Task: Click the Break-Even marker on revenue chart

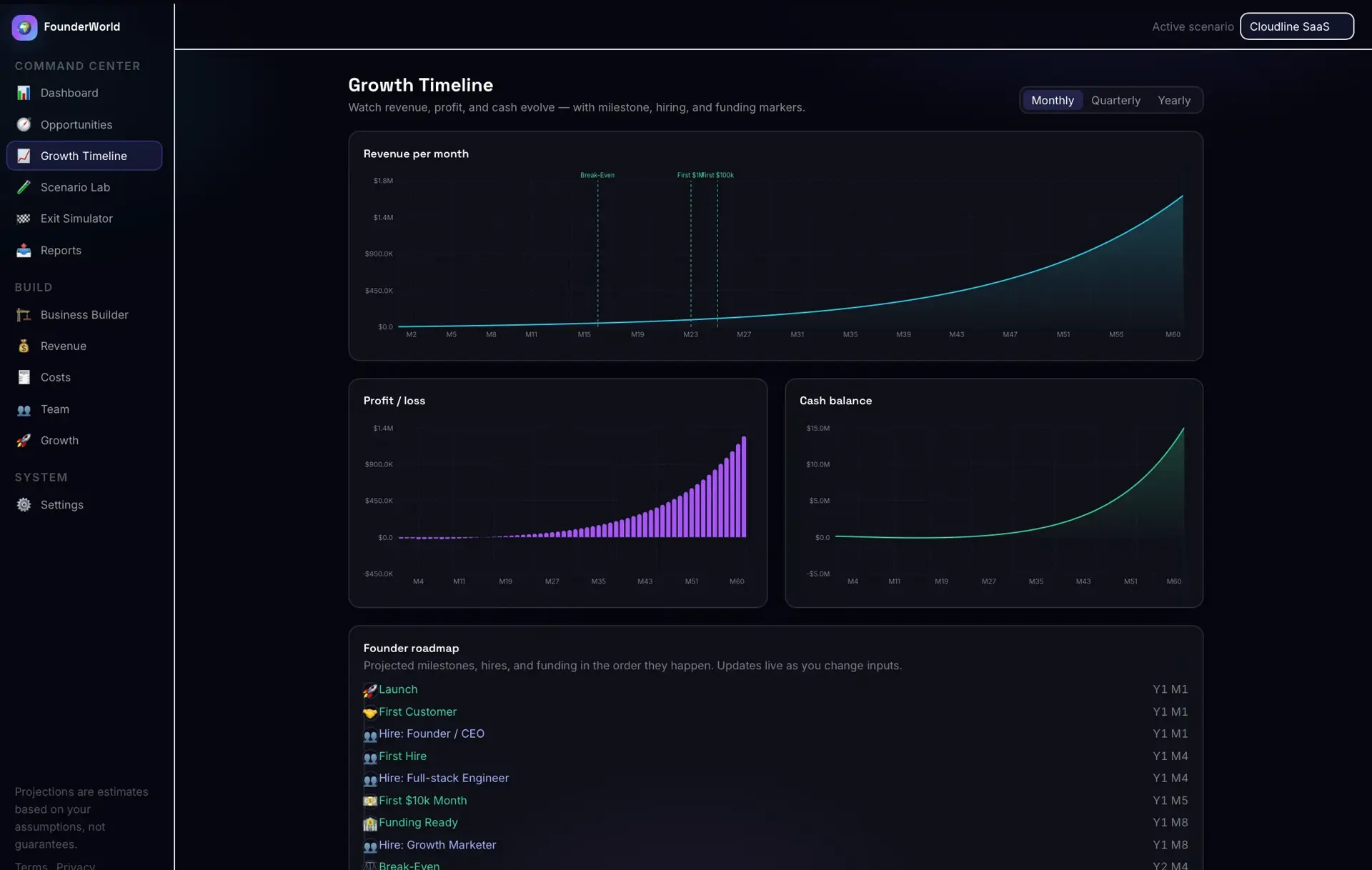Action: pos(597,175)
